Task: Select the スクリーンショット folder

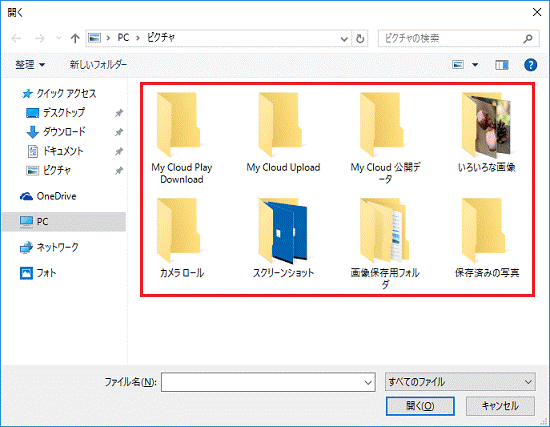Action: (283, 238)
